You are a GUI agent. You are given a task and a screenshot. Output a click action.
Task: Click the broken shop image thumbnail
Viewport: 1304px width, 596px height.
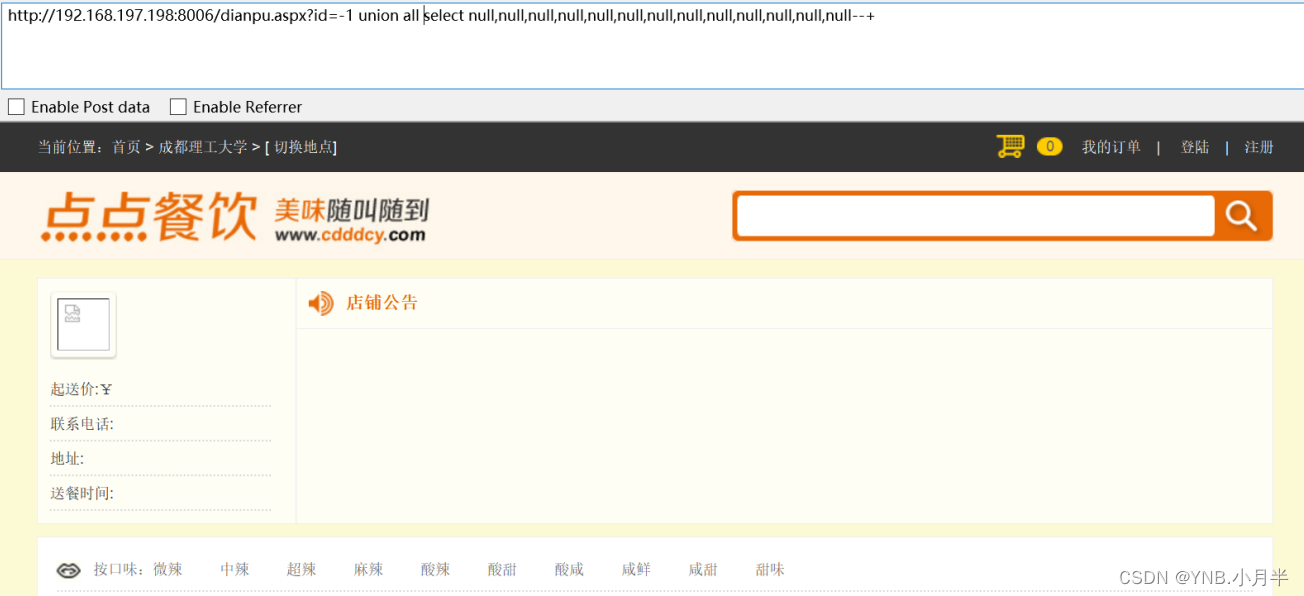83,324
